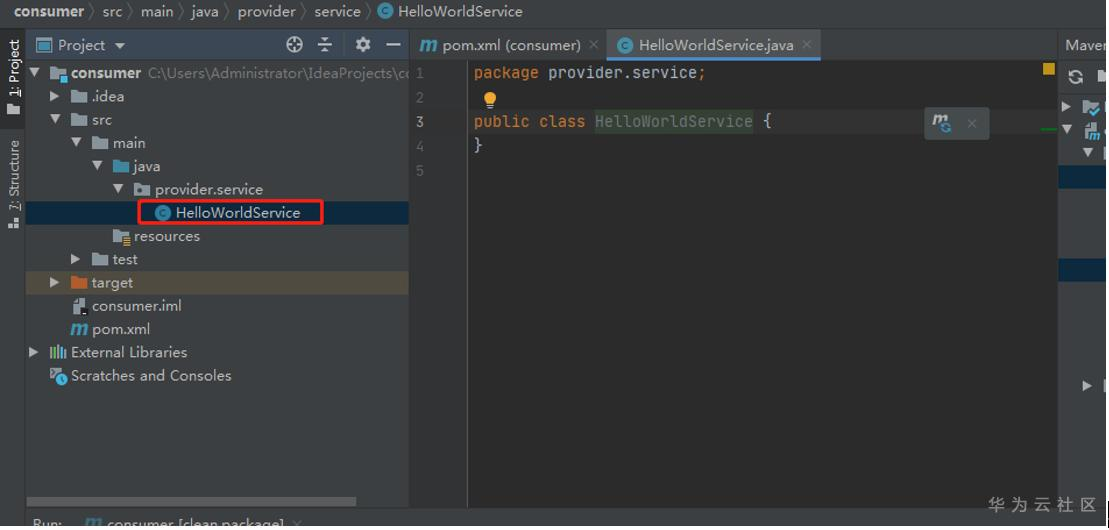The height and width of the screenshot is (530, 1109).
Task: Click line number 5 in gutter
Action: click(x=420, y=171)
